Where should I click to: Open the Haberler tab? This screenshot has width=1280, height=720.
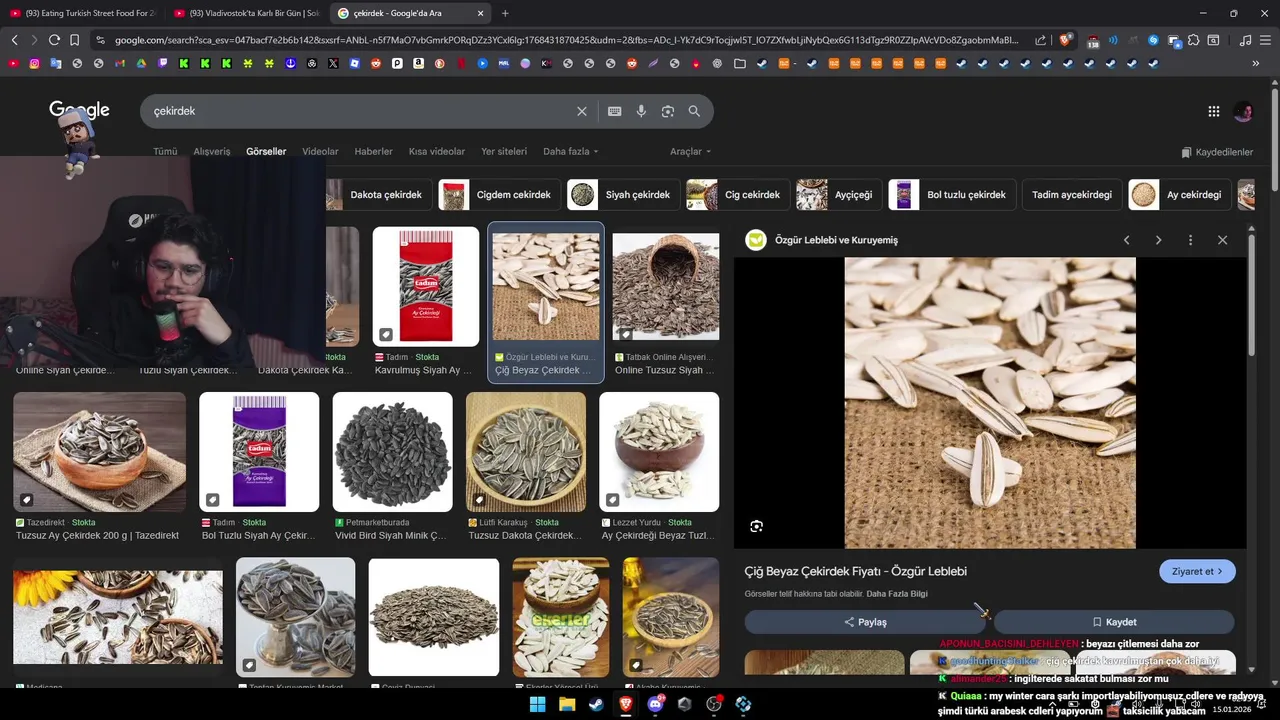(374, 152)
